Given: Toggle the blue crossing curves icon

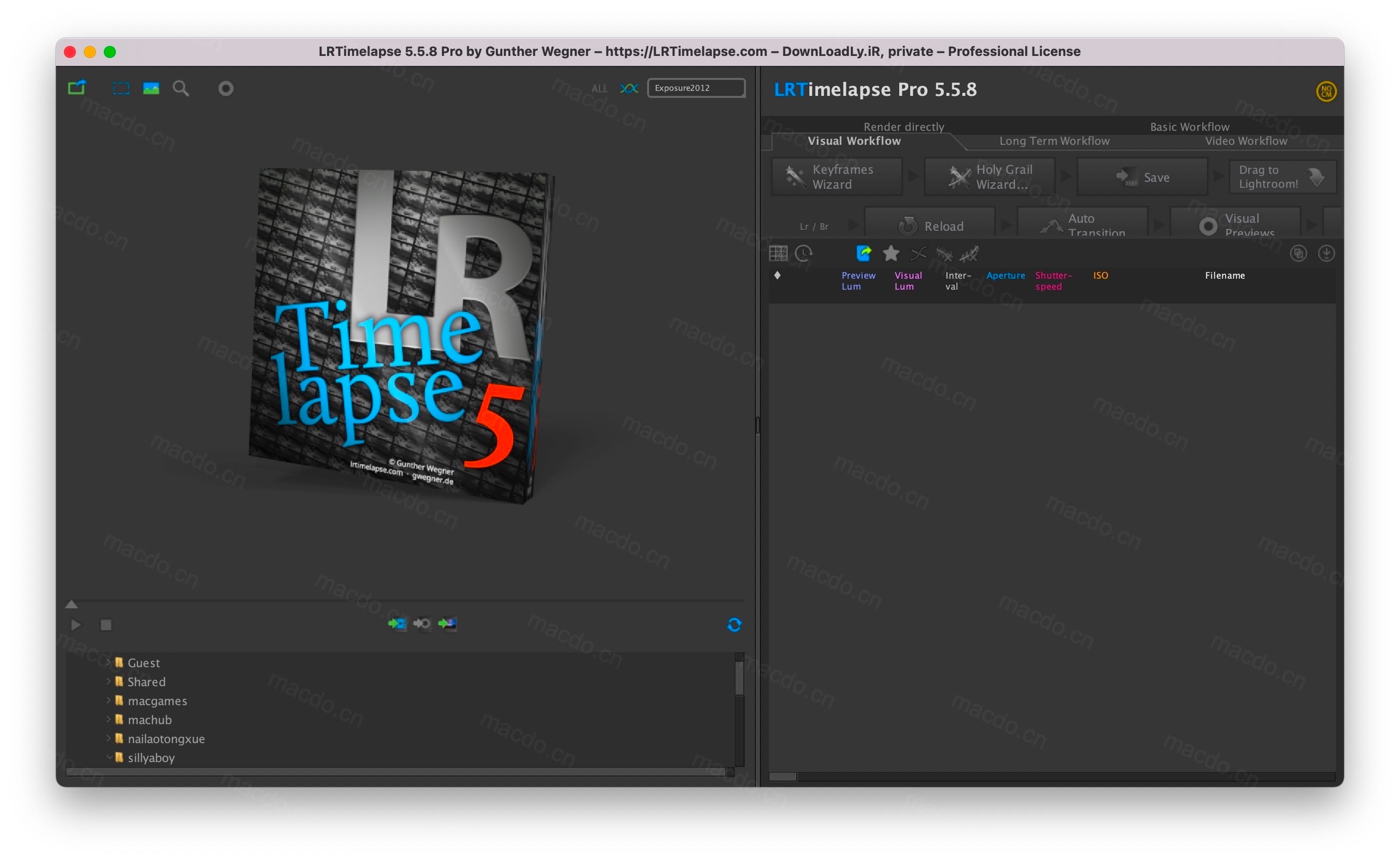Looking at the screenshot, I should (629, 88).
